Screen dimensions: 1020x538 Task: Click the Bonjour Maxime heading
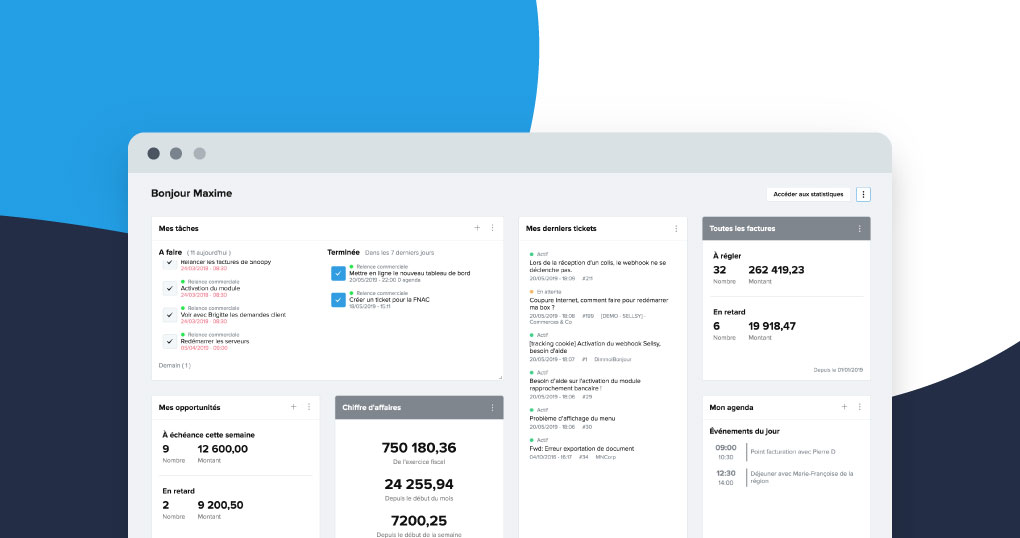click(x=191, y=193)
